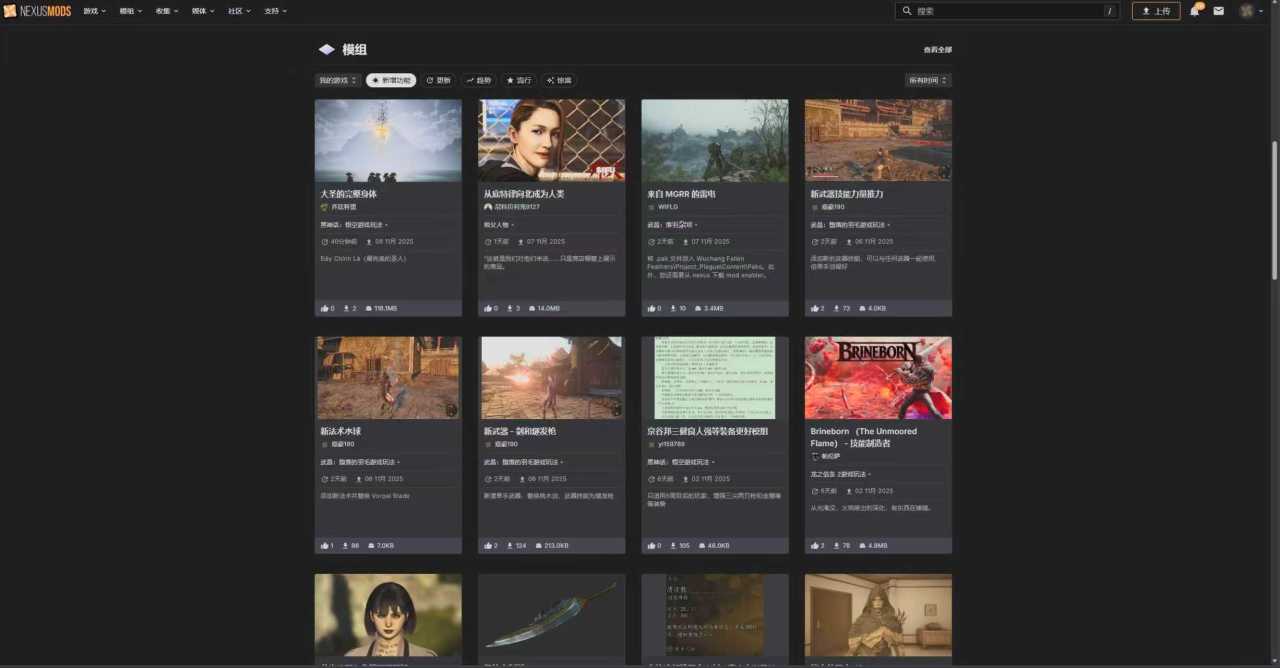Click the clock icon on 从后特朗向北成为人类 card
The width and height of the screenshot is (1280, 668).
coord(487,241)
